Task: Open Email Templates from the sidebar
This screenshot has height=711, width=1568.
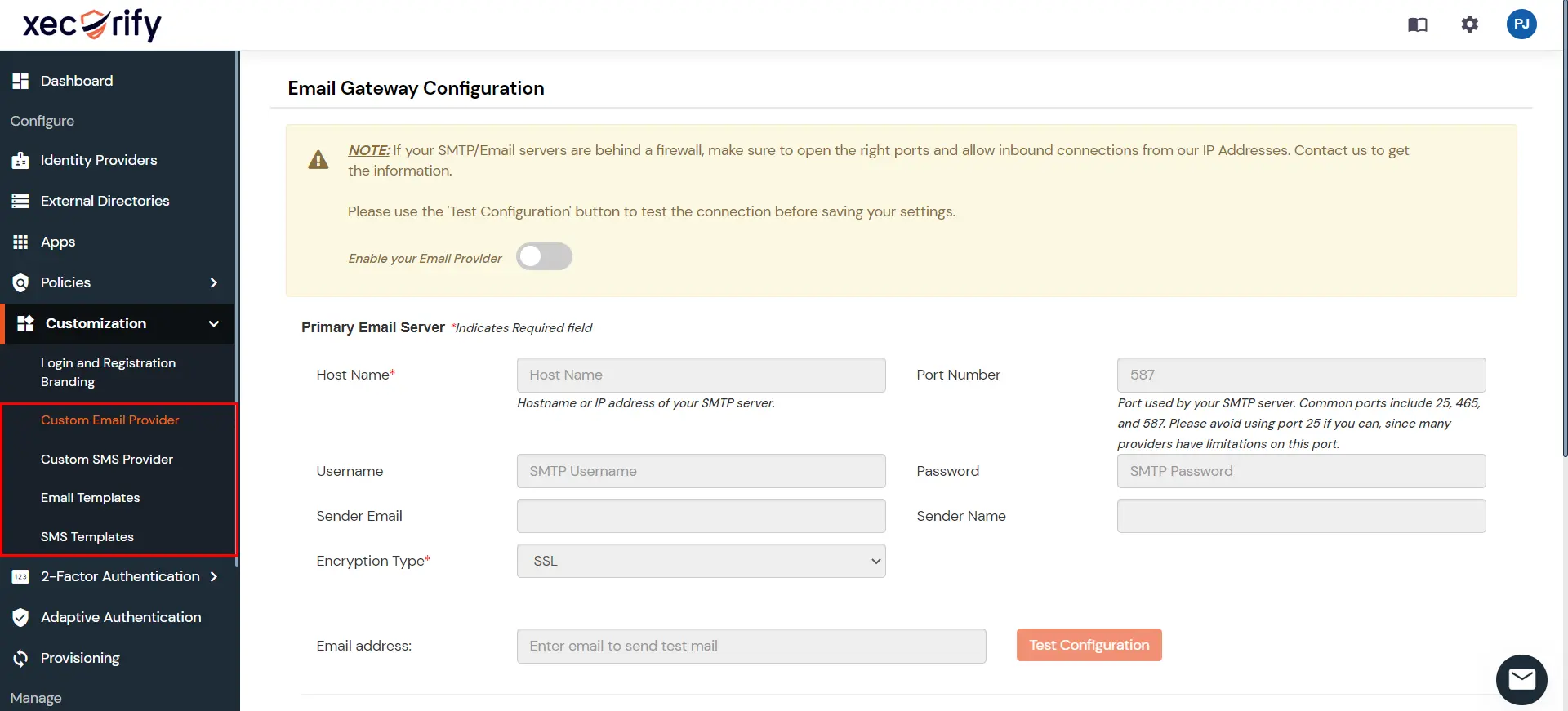Action: pyautogui.click(x=90, y=497)
